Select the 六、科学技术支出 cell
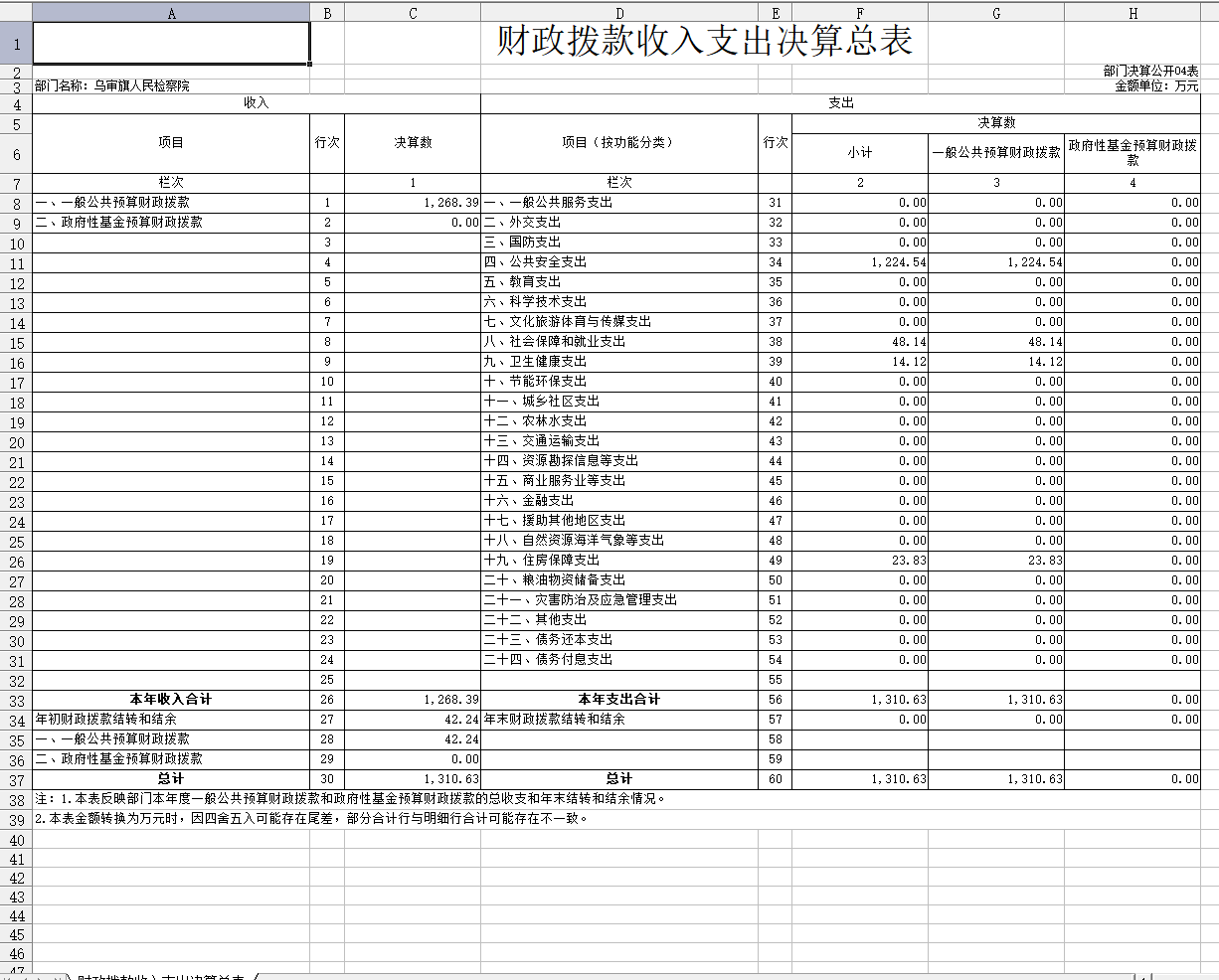Viewport: 1219px width, 980px height. pyautogui.click(x=619, y=302)
